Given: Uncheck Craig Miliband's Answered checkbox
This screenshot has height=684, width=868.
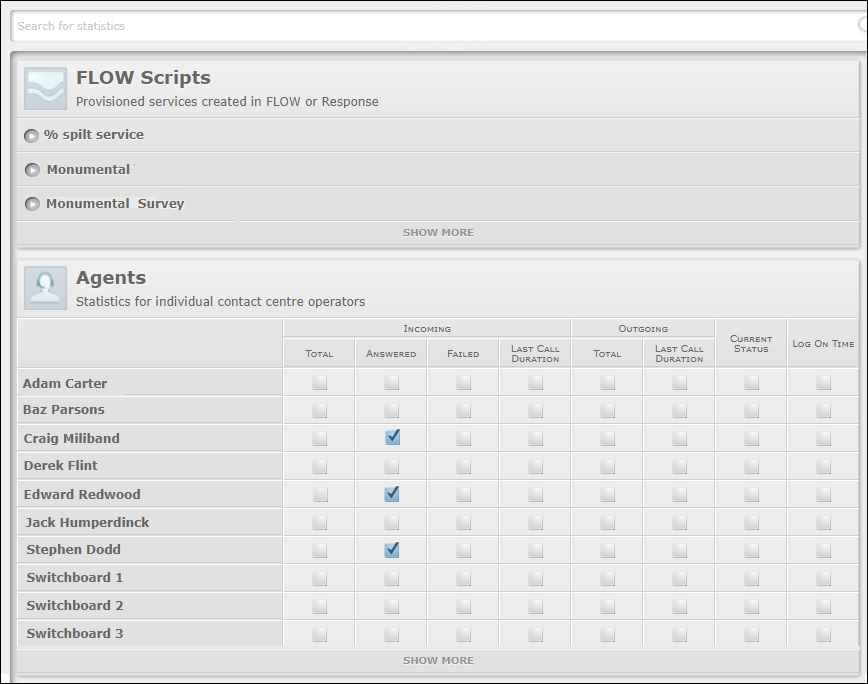Looking at the screenshot, I should pyautogui.click(x=392, y=437).
